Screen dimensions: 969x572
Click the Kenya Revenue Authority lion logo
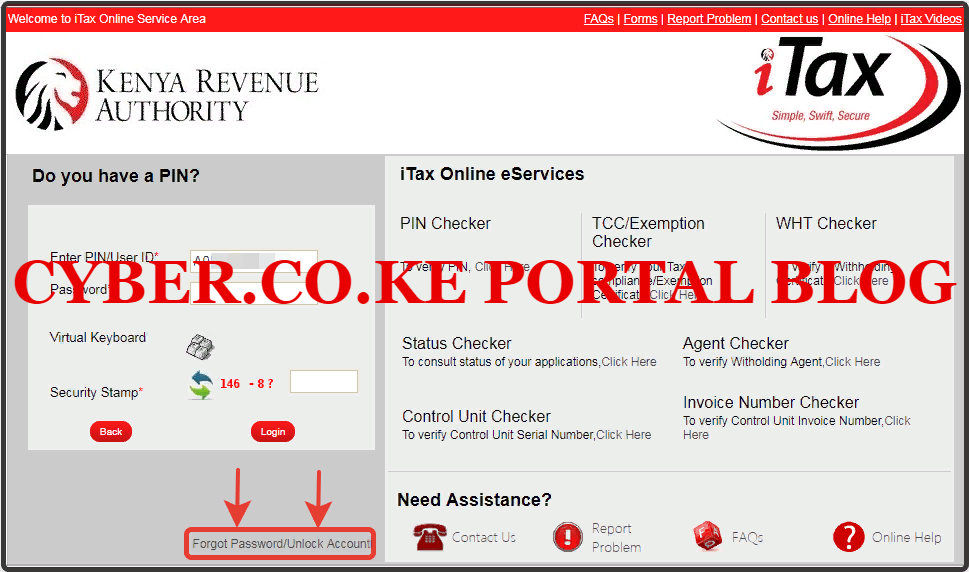[x=52, y=95]
